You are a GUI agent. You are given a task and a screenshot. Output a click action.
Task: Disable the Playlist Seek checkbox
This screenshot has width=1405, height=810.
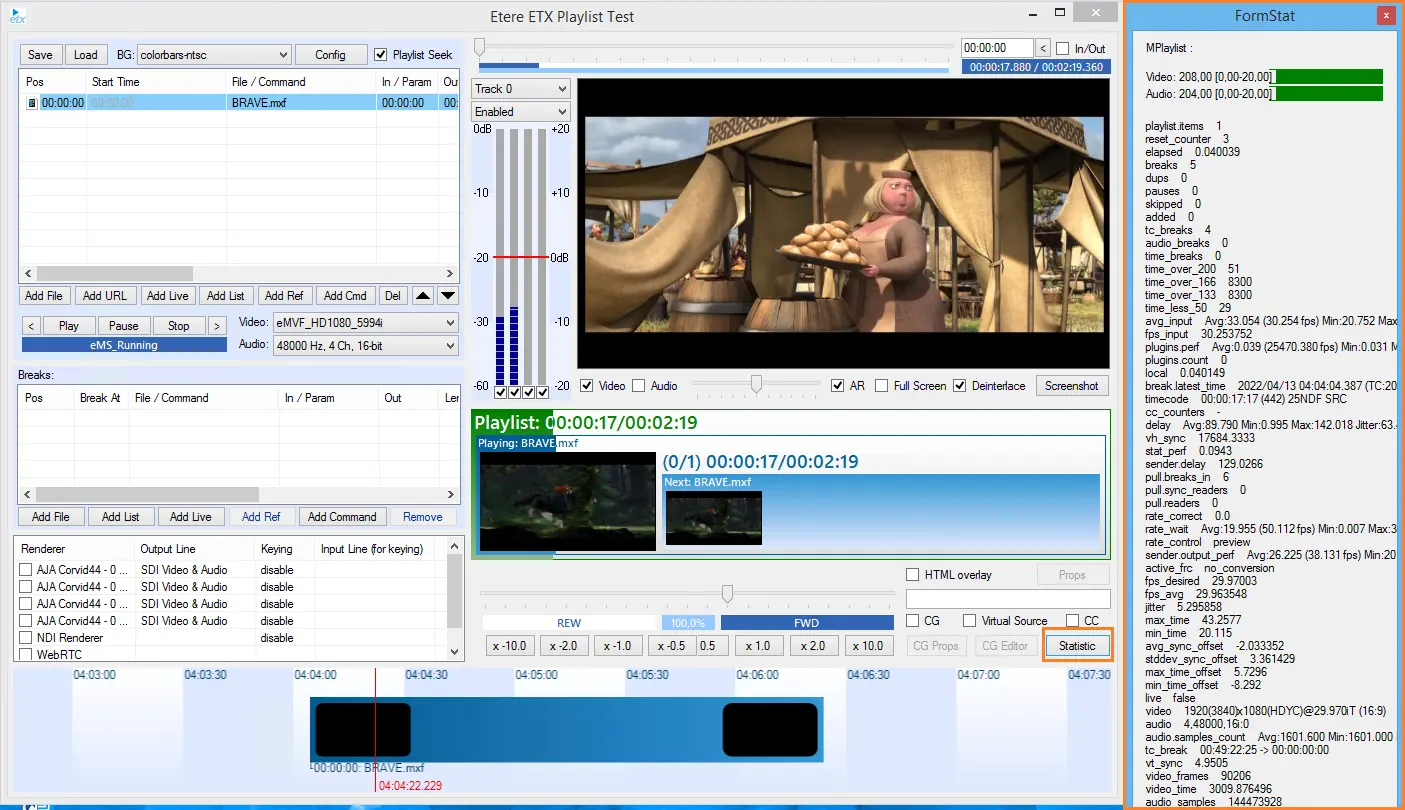pos(380,55)
